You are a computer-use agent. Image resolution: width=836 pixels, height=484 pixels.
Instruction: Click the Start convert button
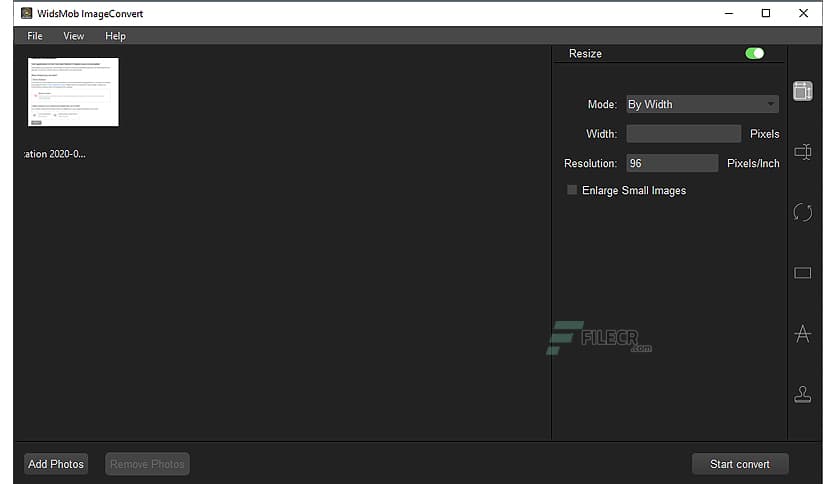coord(739,464)
